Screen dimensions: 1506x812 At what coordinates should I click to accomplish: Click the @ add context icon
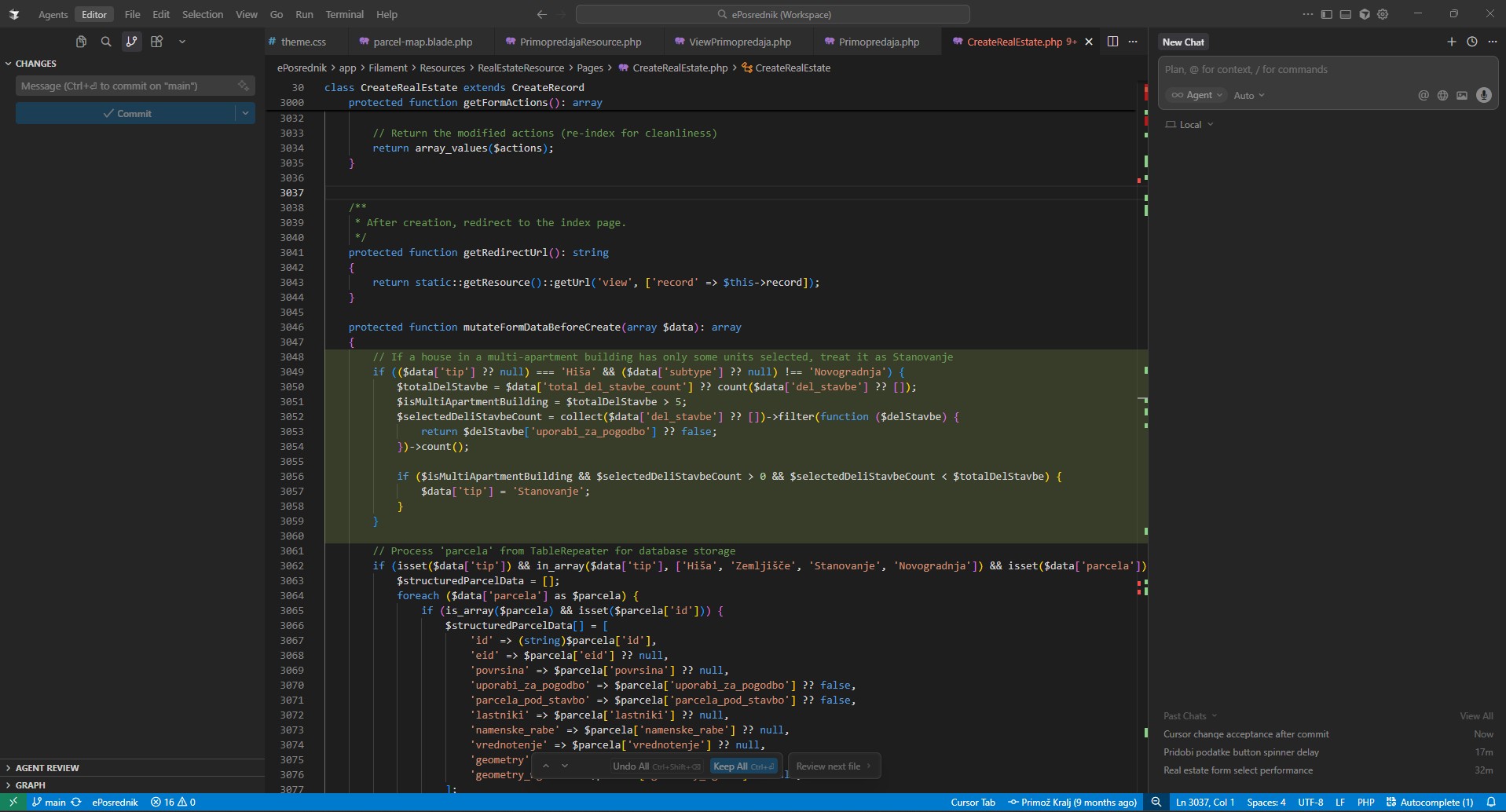click(x=1423, y=95)
